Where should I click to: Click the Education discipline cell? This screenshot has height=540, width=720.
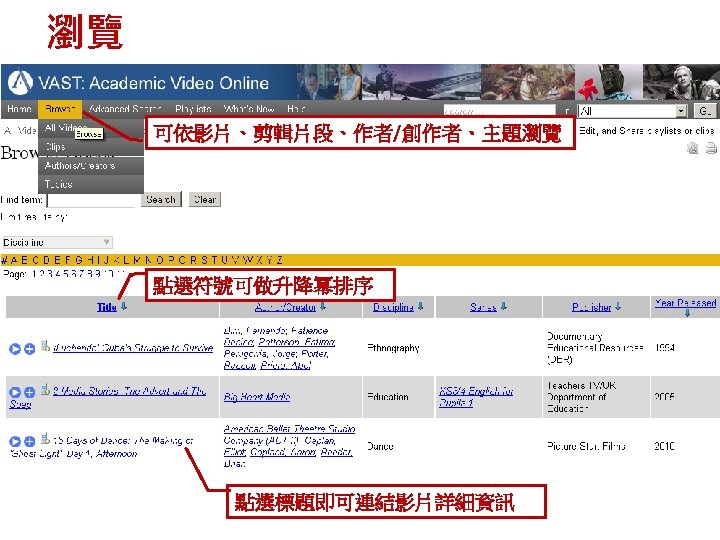click(x=388, y=396)
